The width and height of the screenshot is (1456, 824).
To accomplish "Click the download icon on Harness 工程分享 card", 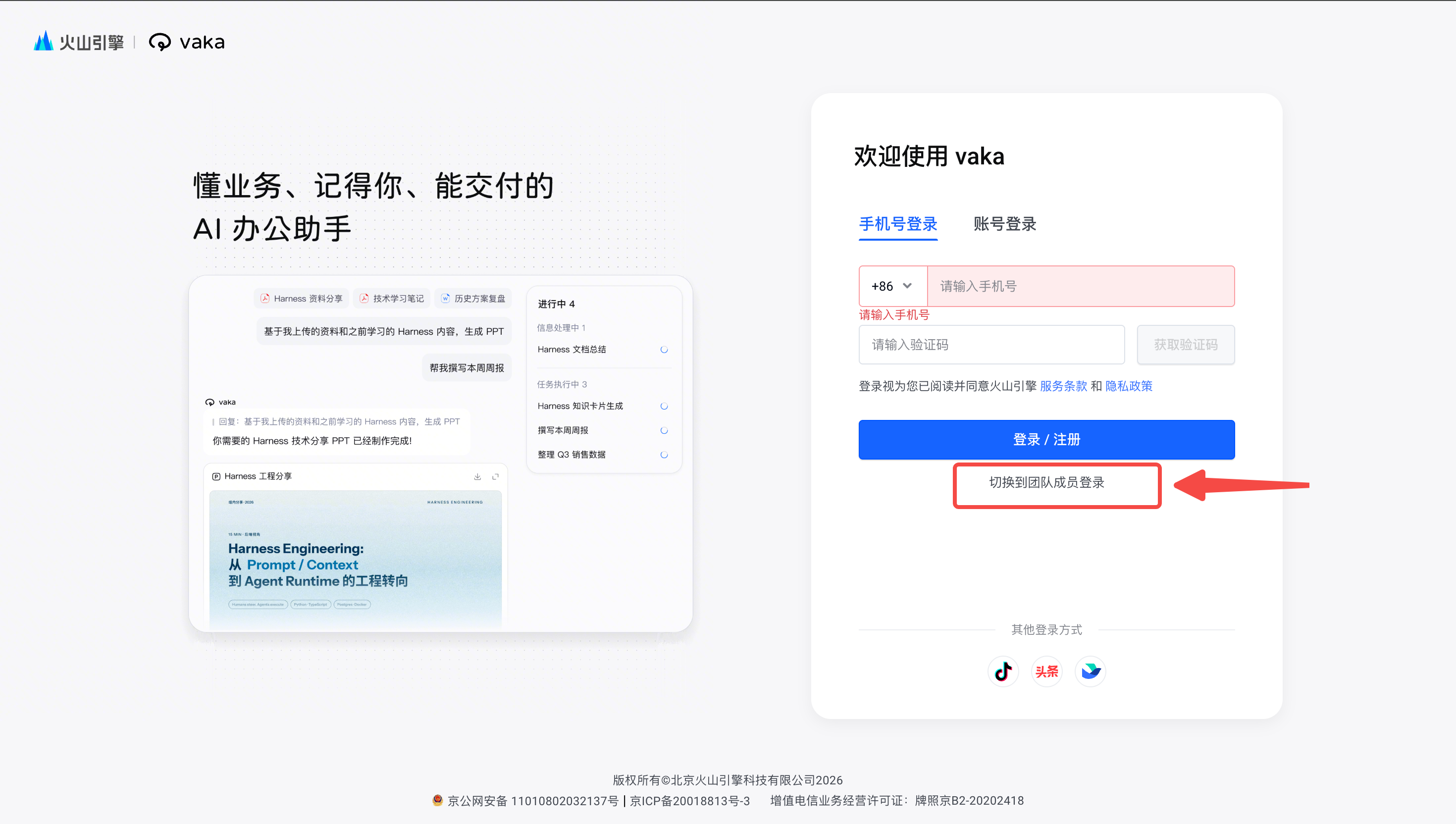I will [x=477, y=476].
